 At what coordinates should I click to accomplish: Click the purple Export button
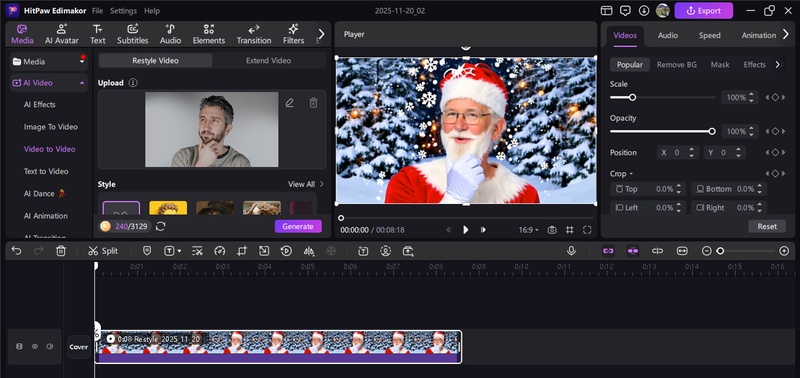point(704,10)
